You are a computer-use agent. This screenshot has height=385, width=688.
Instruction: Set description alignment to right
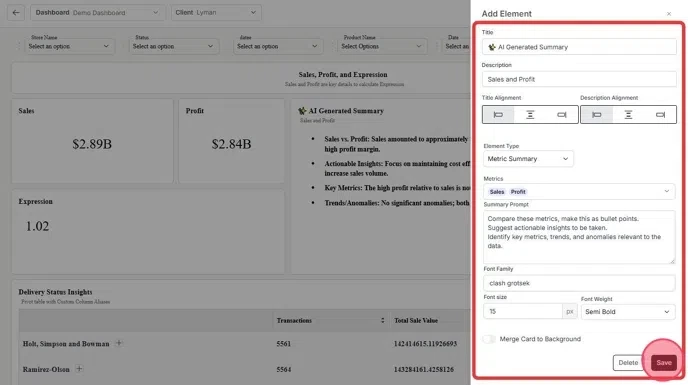point(660,115)
